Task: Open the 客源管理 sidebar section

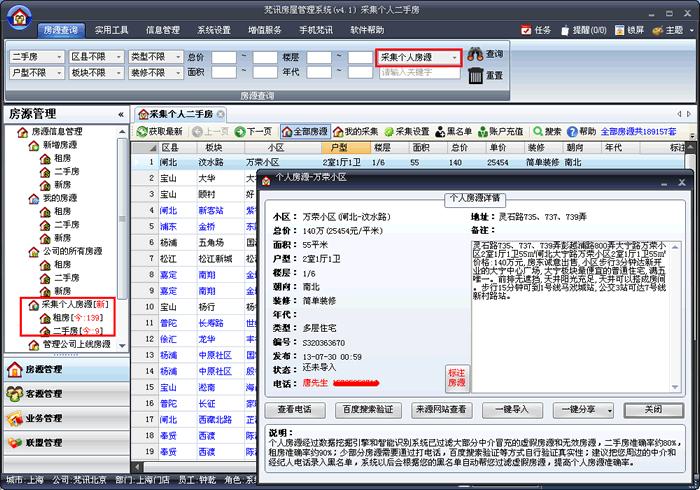Action: (x=67, y=394)
